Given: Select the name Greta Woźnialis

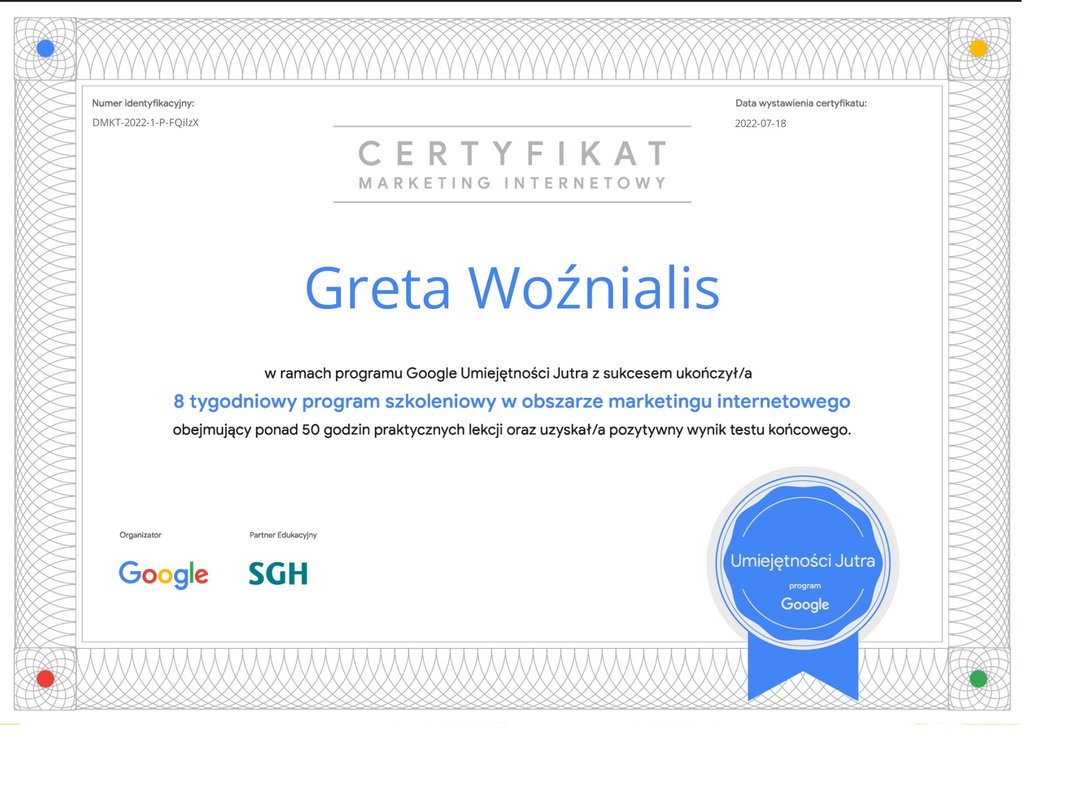Looking at the screenshot, I should click(511, 288).
